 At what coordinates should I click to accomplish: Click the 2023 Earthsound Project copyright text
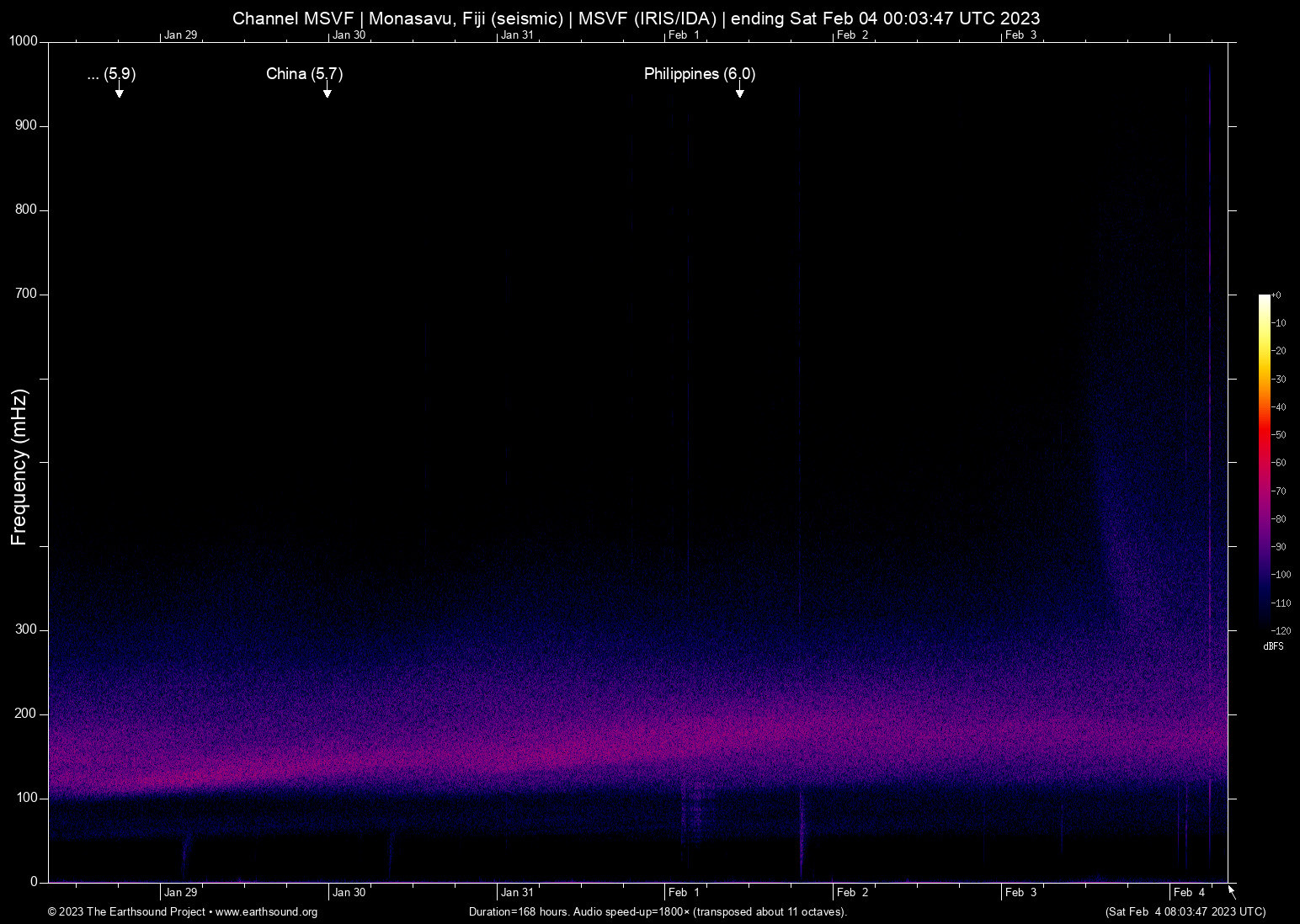pos(126,912)
